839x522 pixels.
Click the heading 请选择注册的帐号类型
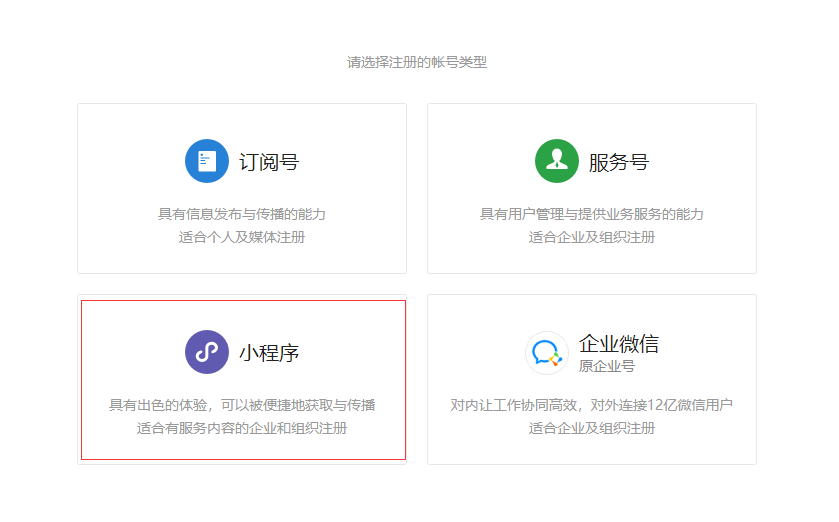tap(417, 63)
